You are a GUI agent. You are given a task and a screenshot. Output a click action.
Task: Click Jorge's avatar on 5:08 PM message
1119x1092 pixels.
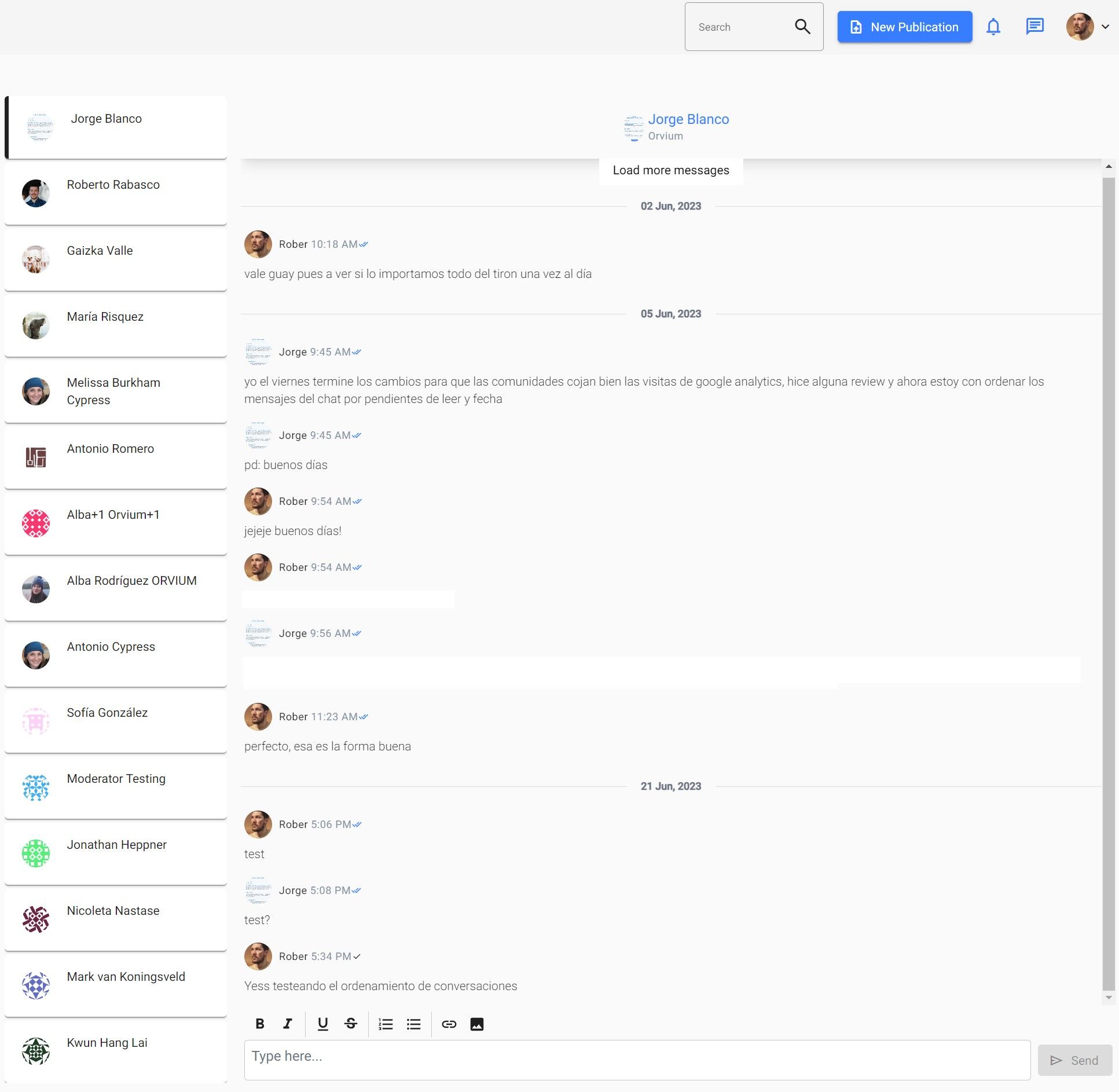tap(258, 891)
